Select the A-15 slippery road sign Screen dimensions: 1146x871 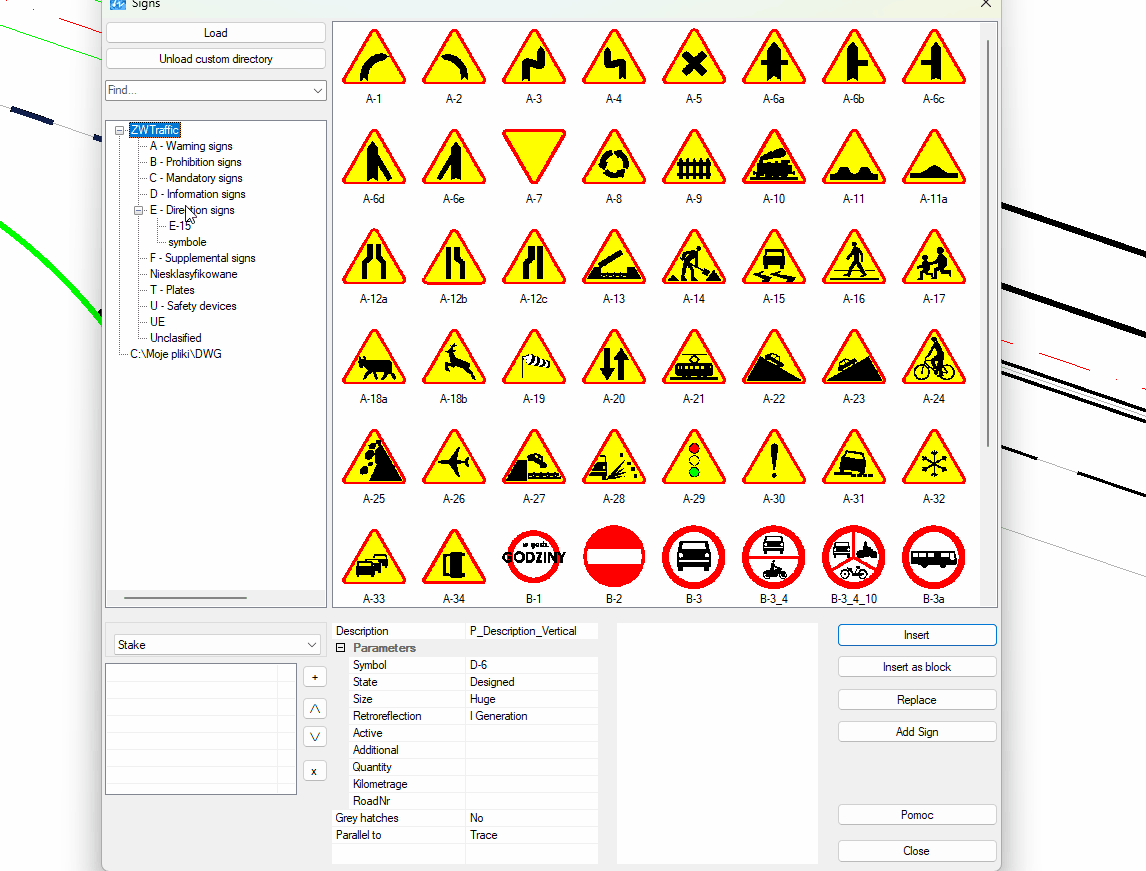(x=774, y=257)
